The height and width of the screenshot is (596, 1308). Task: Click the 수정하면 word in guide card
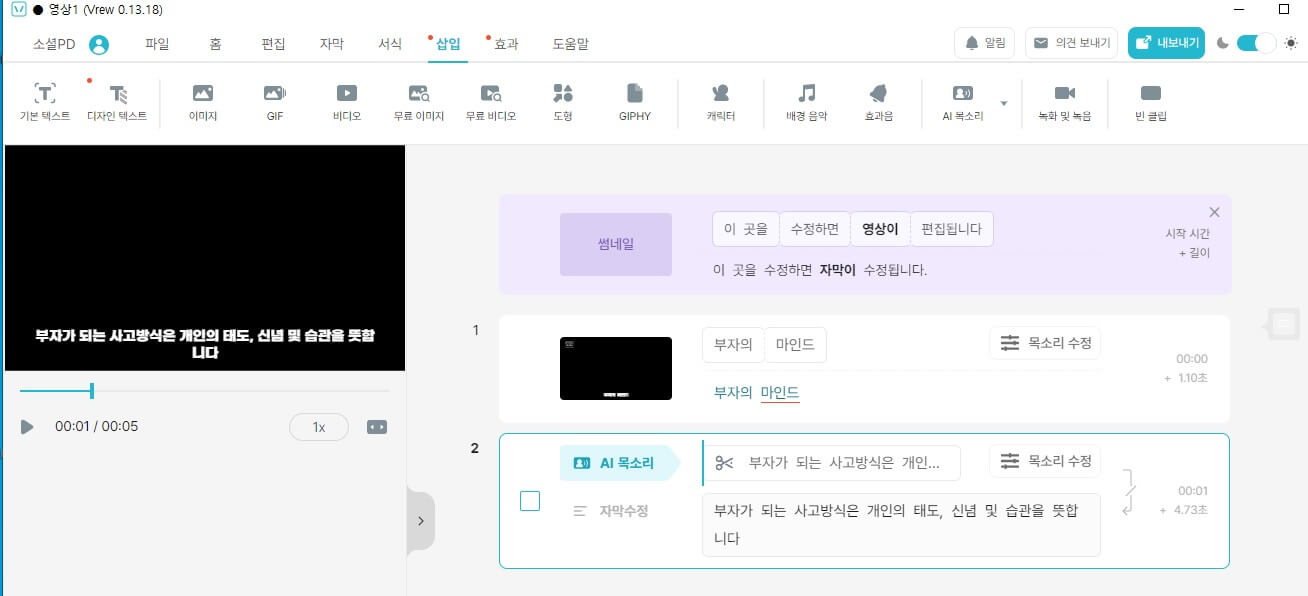(x=815, y=229)
